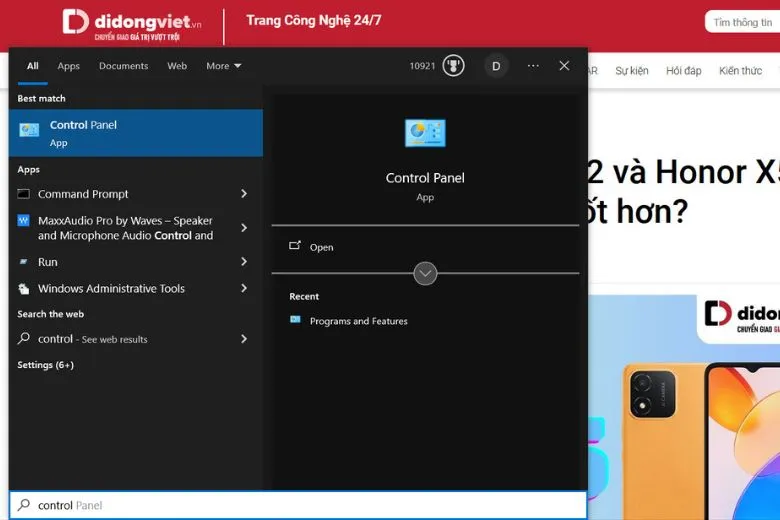Click the Run app icon
780x520 pixels.
[x=23, y=262]
